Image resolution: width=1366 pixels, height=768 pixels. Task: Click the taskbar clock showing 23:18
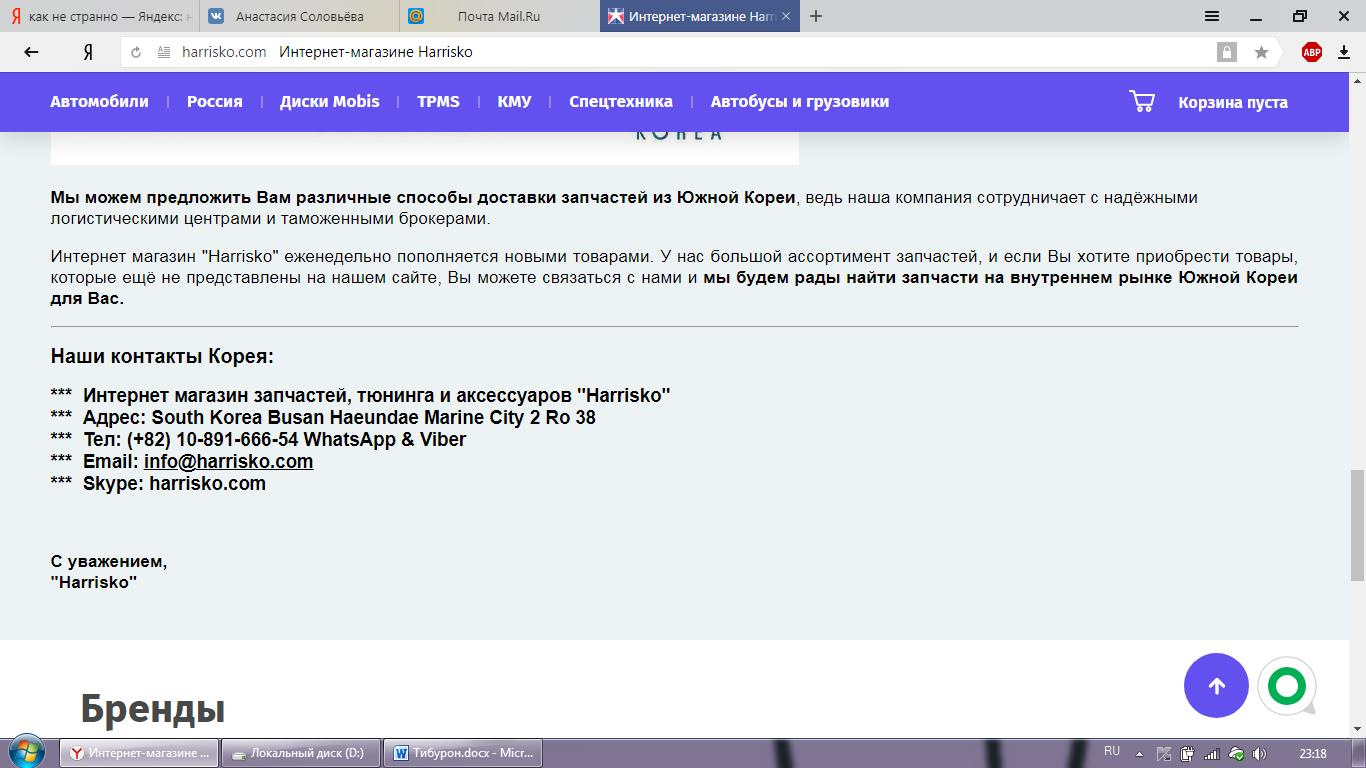click(1313, 753)
